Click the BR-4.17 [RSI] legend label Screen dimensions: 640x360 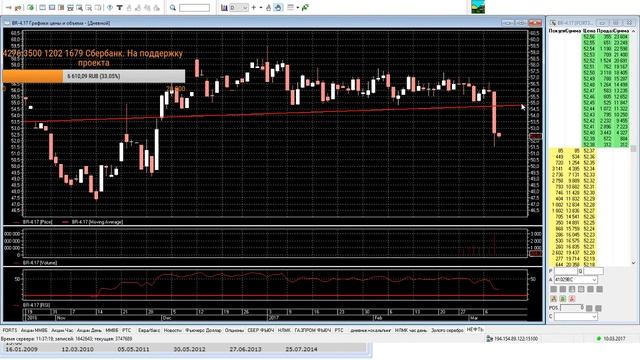36,305
